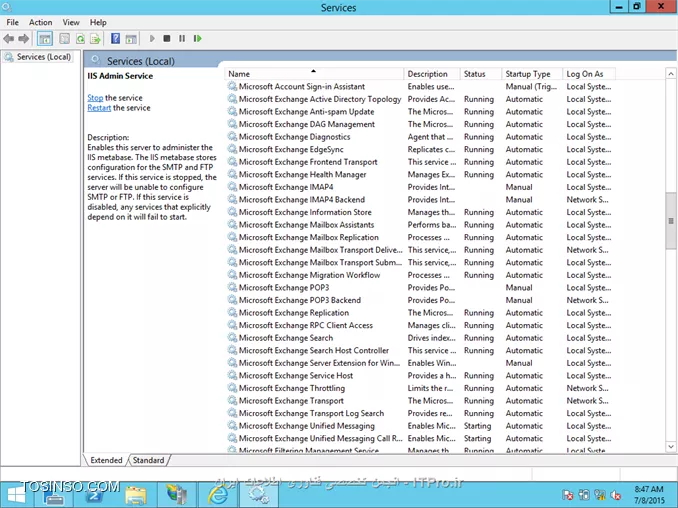
Task: Click the Restart Service icon in the toolbar
Action: point(198,39)
